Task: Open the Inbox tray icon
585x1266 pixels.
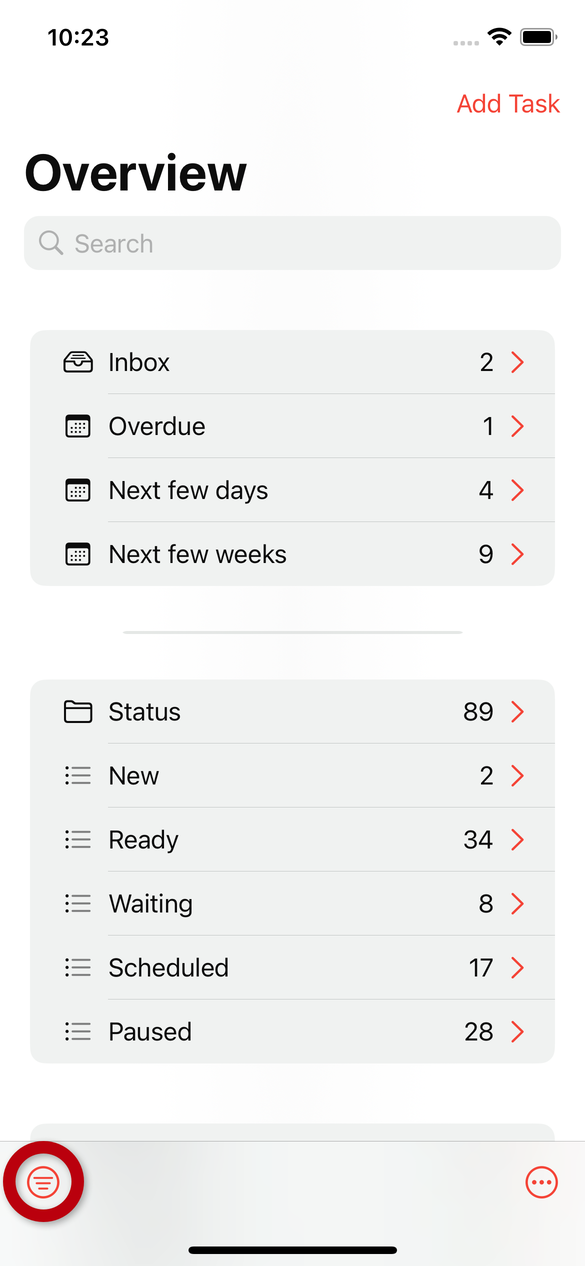Action: (78, 362)
